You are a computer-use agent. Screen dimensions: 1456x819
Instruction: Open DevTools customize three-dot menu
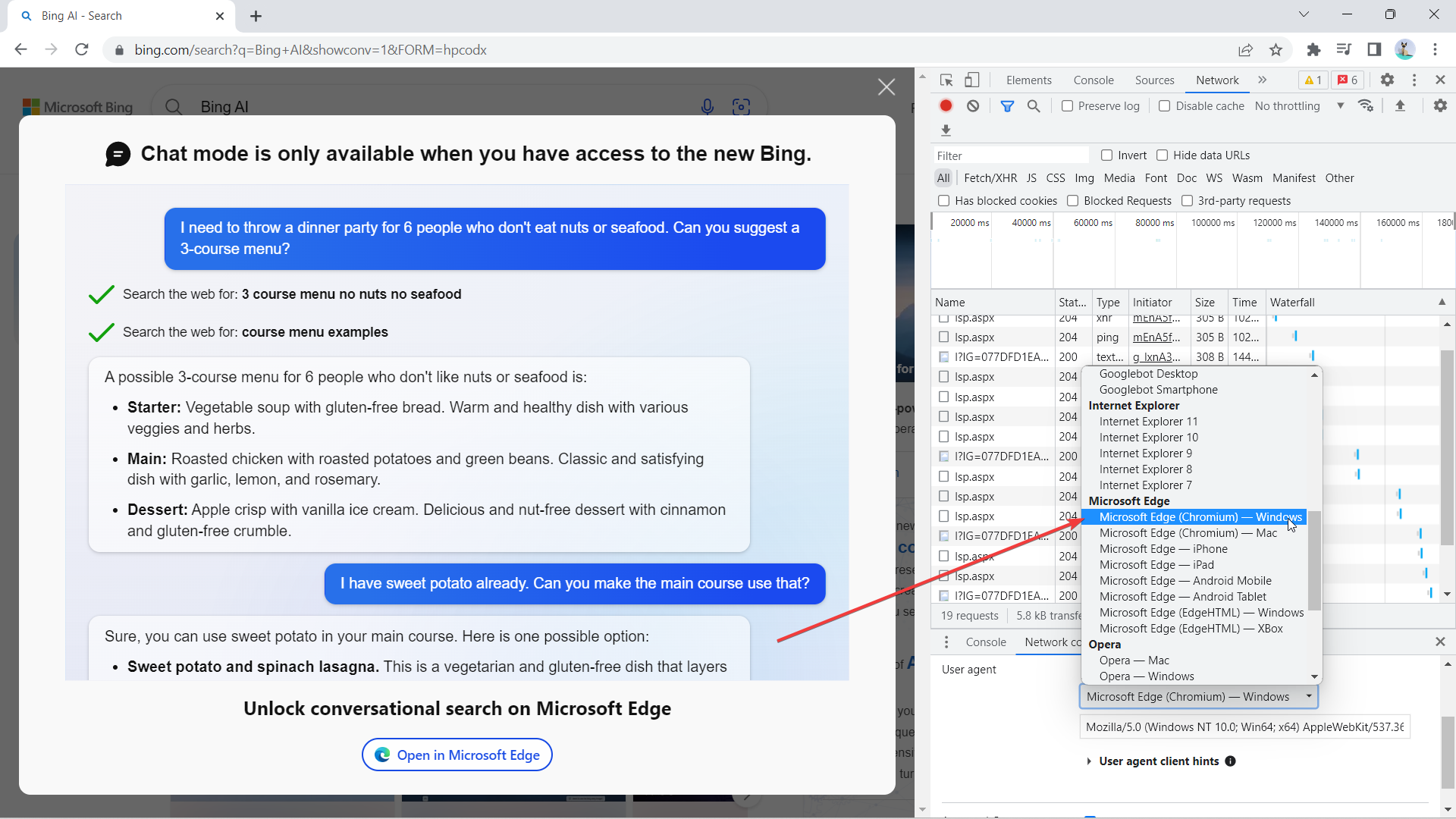1414,80
